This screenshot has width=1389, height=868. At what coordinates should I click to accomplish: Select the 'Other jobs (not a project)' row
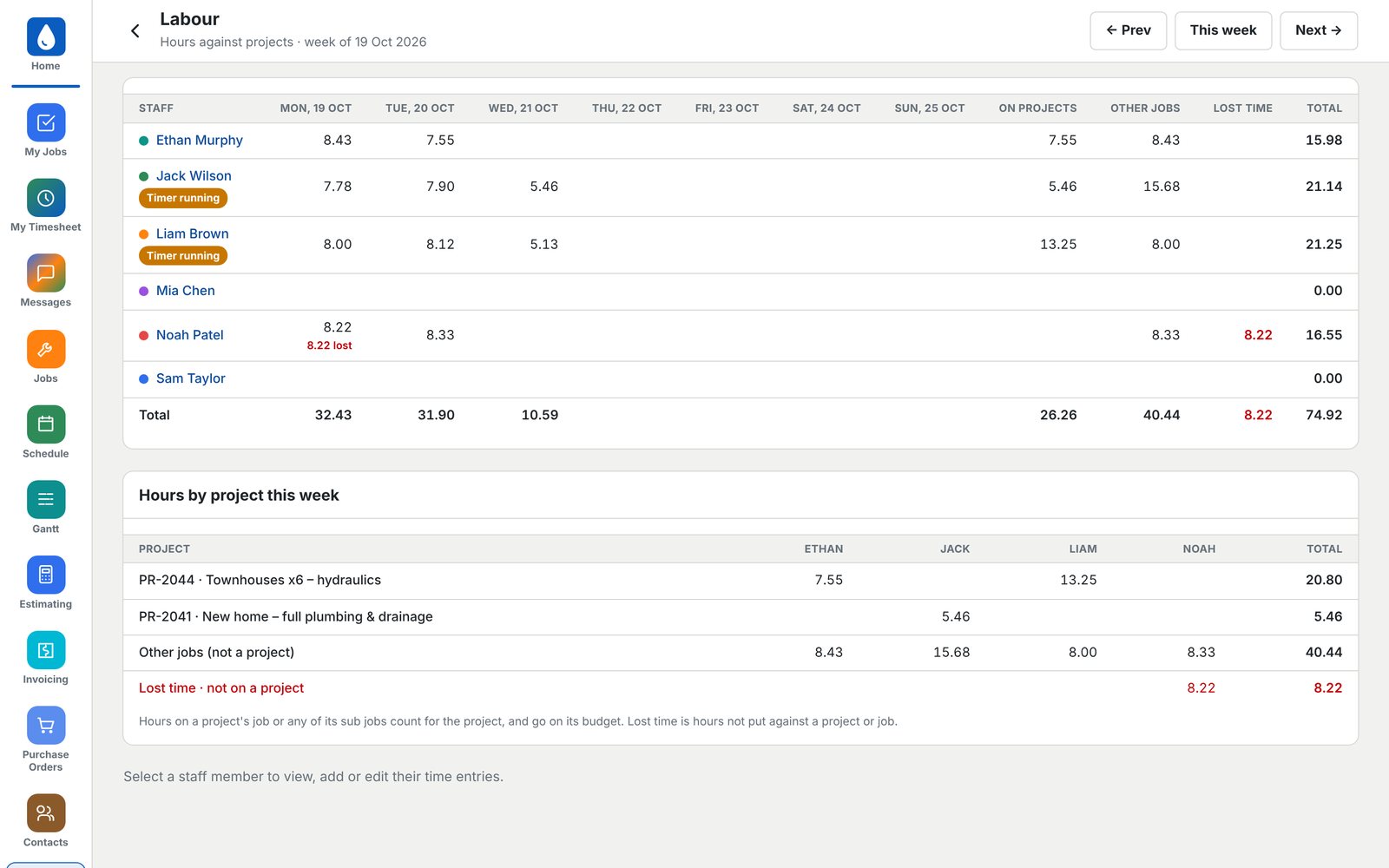coord(741,653)
